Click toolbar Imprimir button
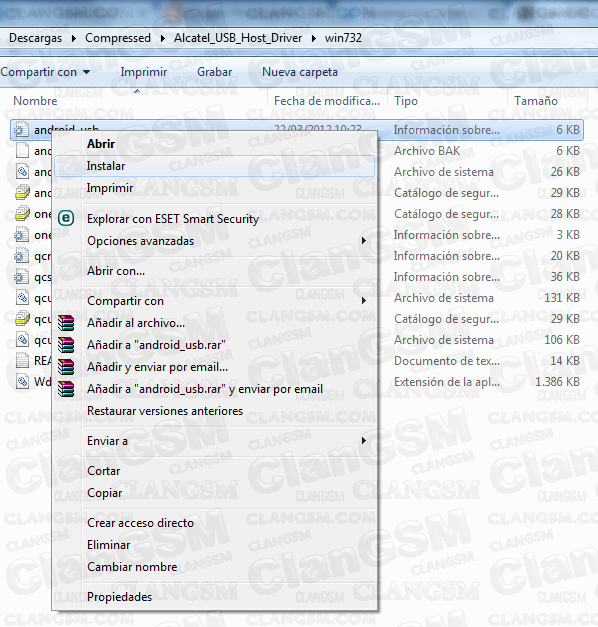The image size is (598, 627). [x=144, y=72]
